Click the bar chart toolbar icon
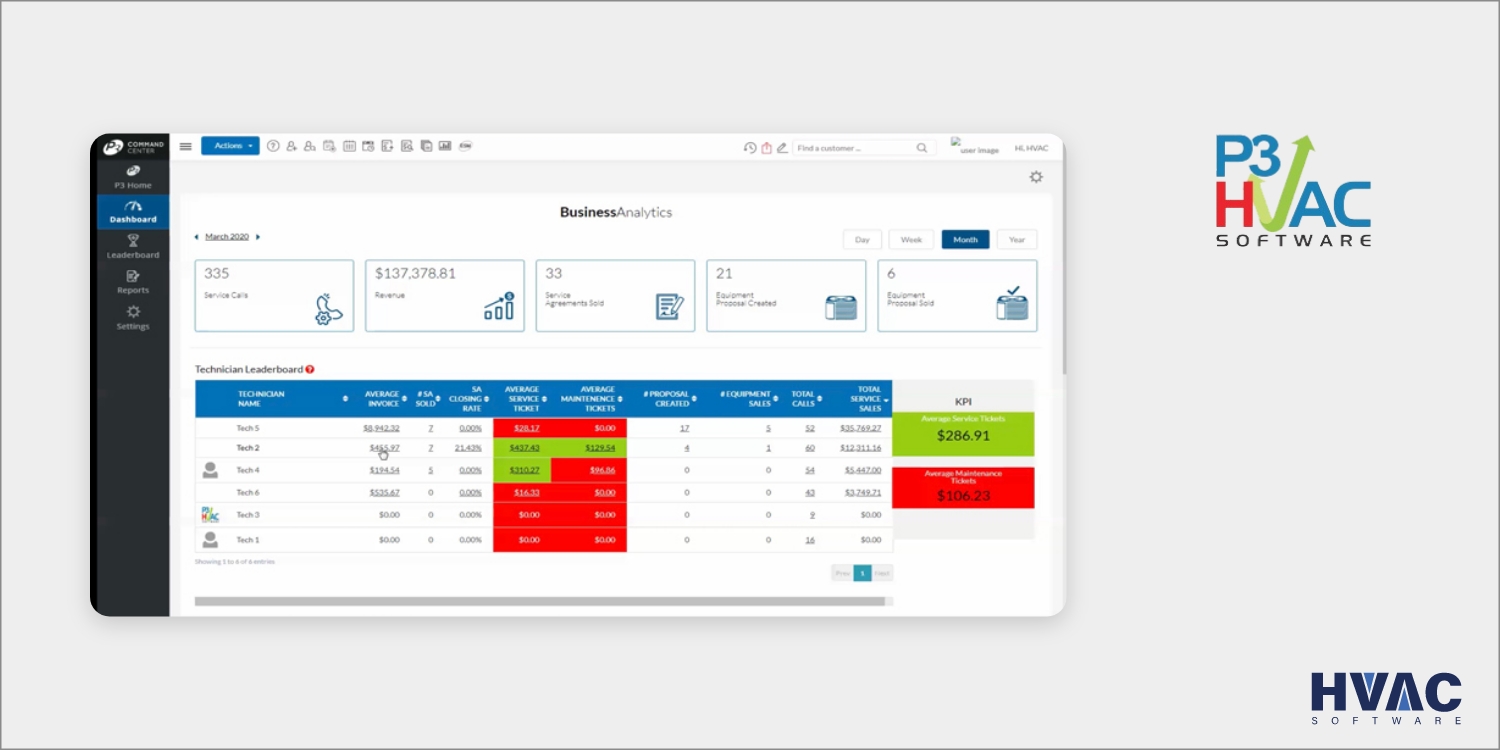The image size is (1500, 750). pyautogui.click(x=445, y=146)
